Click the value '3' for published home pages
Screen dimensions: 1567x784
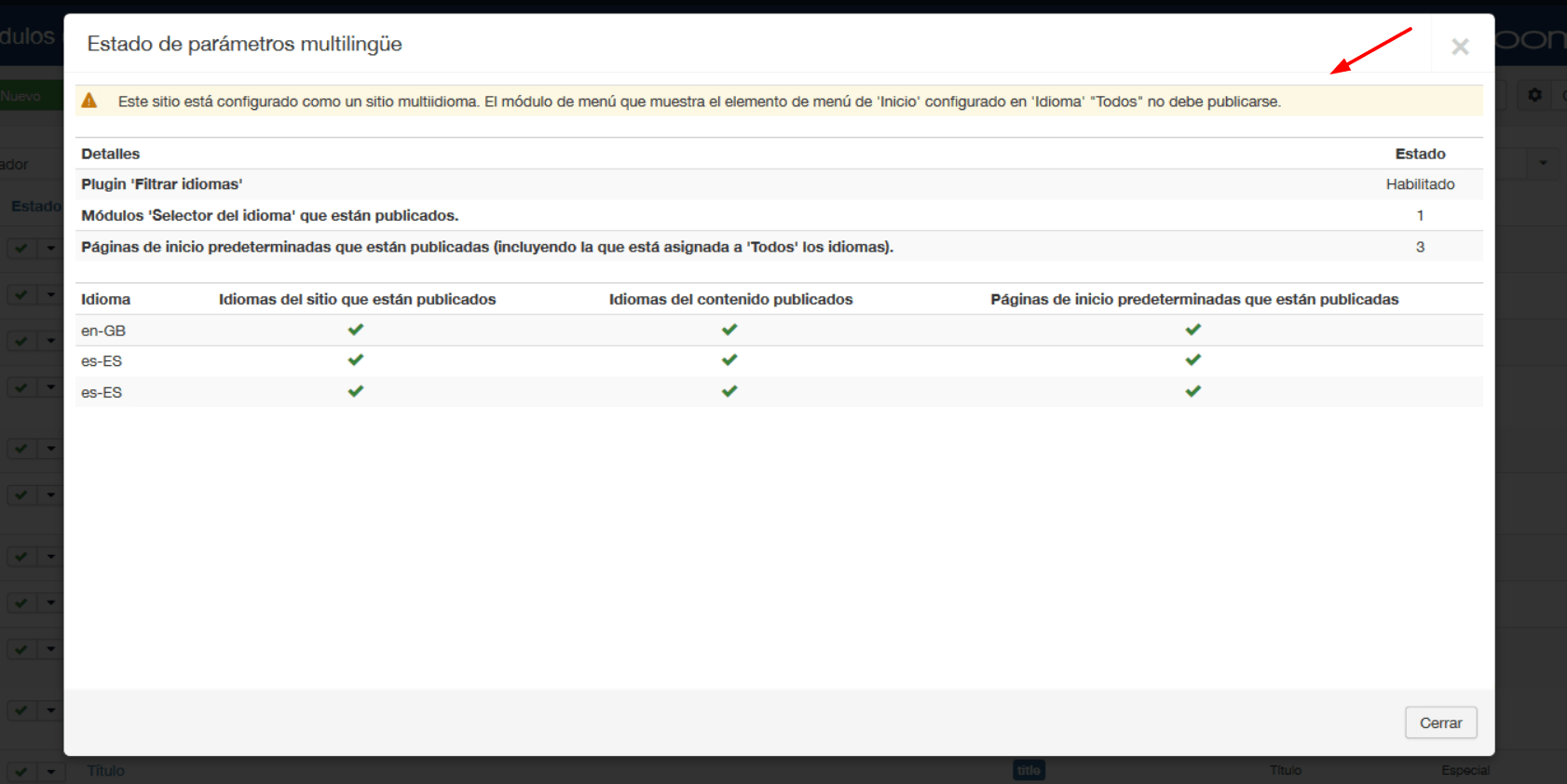(x=1420, y=247)
